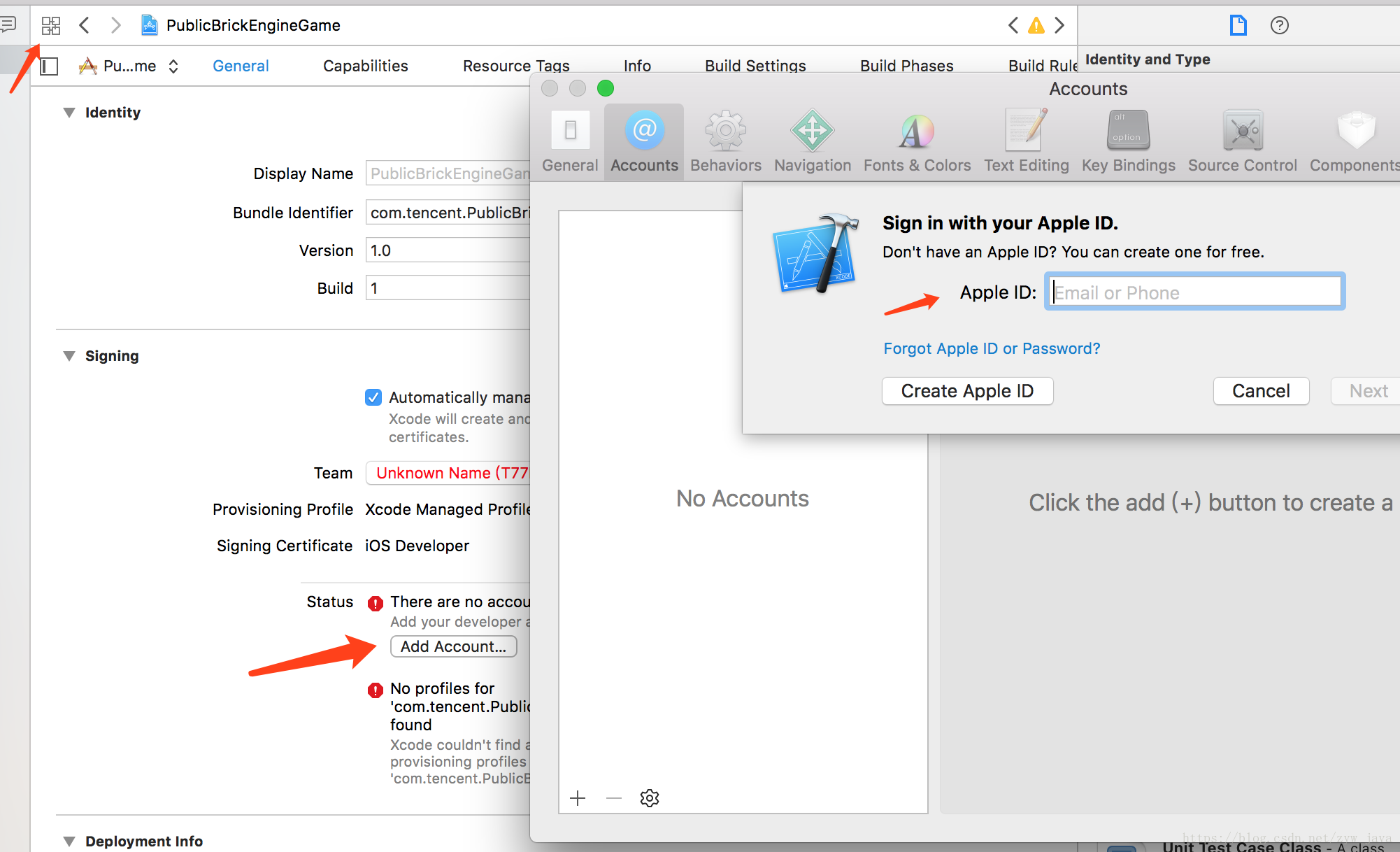Click the Create Apple ID button
The height and width of the screenshot is (852, 1400).
coord(967,391)
